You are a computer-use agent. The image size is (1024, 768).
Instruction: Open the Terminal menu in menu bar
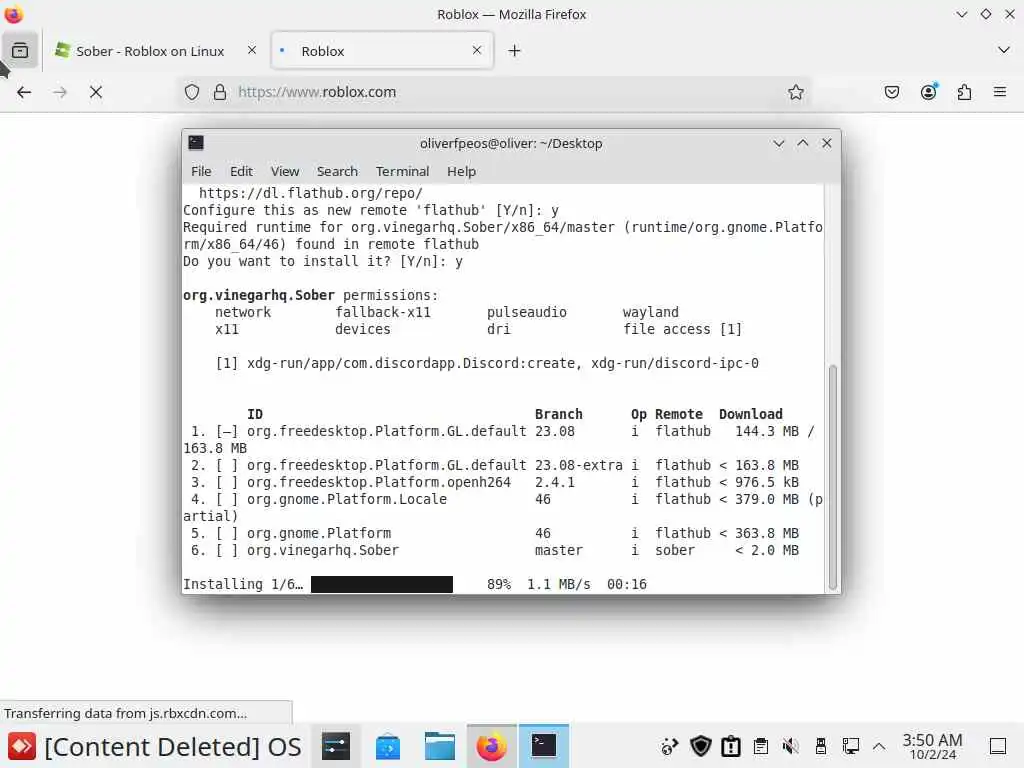(402, 171)
